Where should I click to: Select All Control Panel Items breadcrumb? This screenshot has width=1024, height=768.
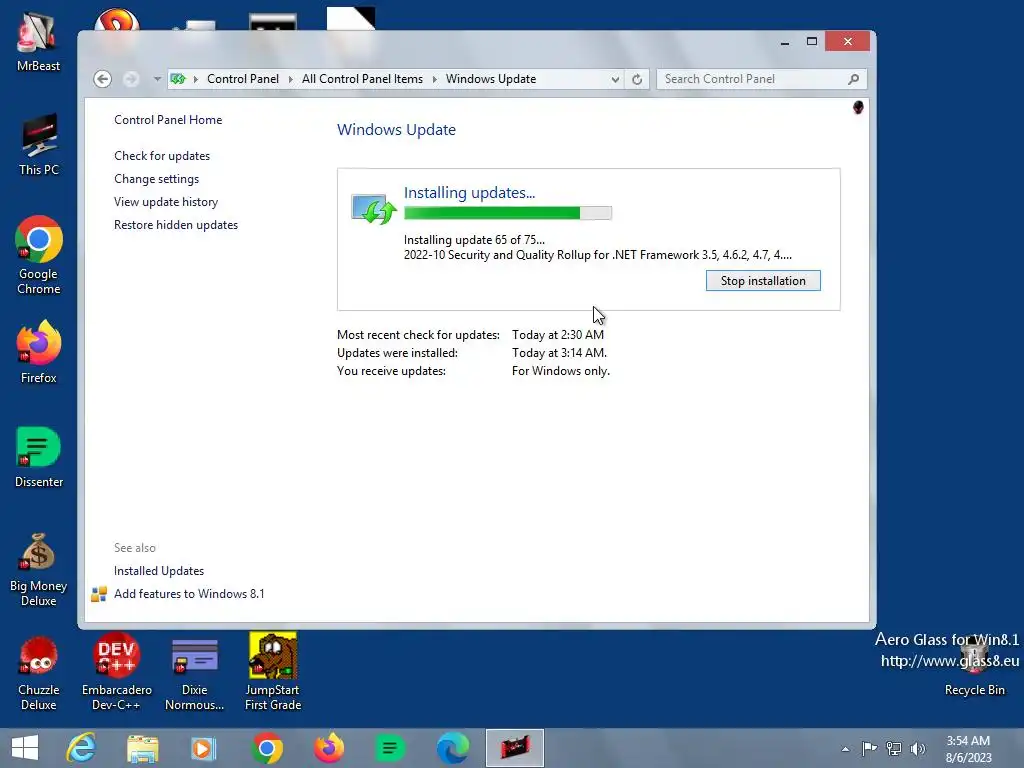click(362, 79)
